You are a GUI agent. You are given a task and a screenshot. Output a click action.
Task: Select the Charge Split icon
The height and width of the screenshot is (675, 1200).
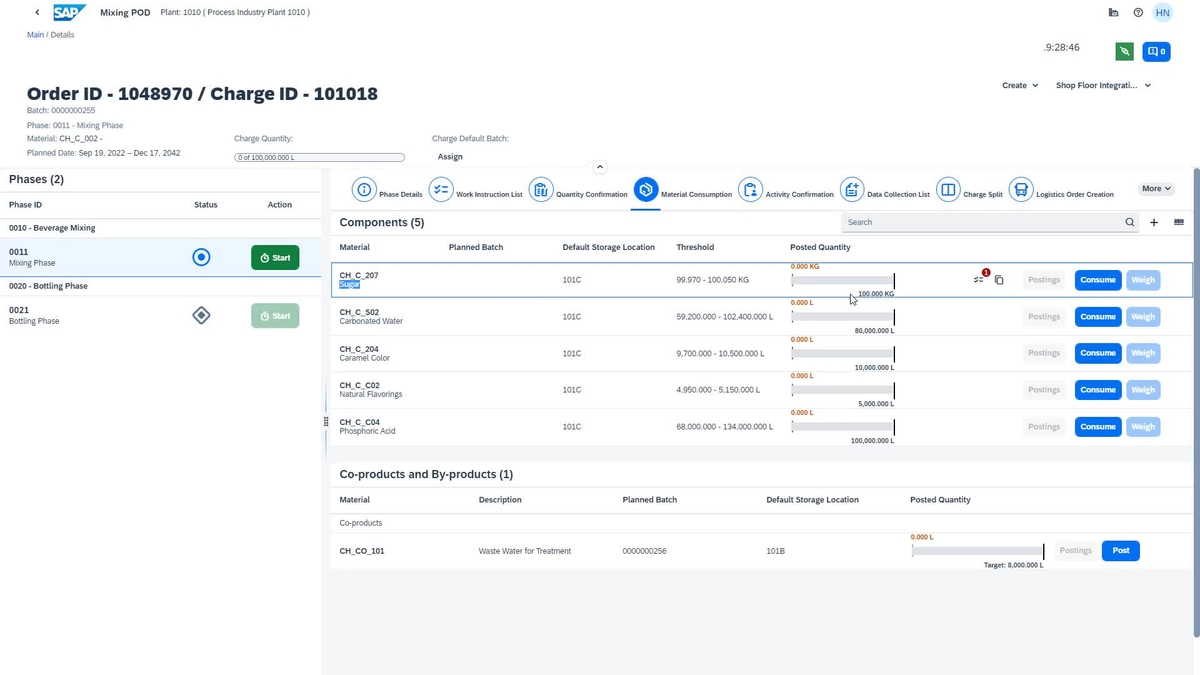[947, 188]
